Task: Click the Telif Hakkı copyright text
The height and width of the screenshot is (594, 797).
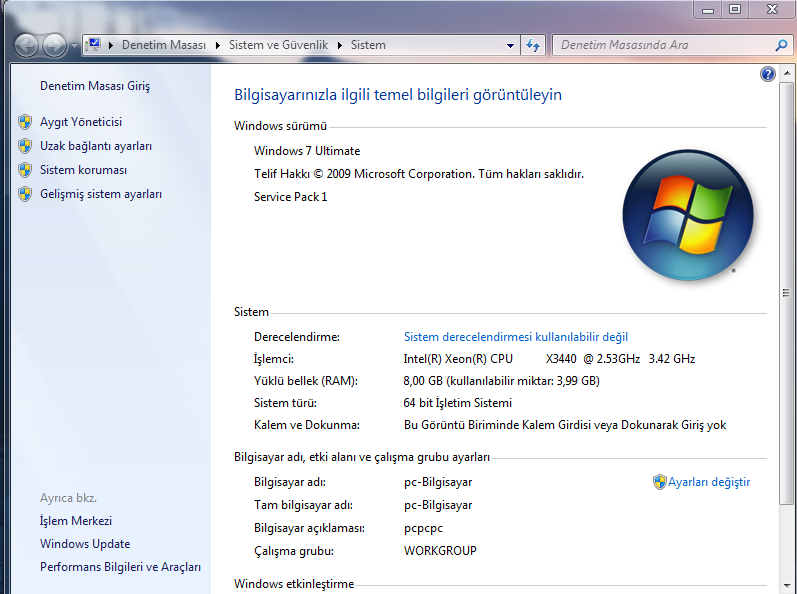Action: tap(419, 174)
